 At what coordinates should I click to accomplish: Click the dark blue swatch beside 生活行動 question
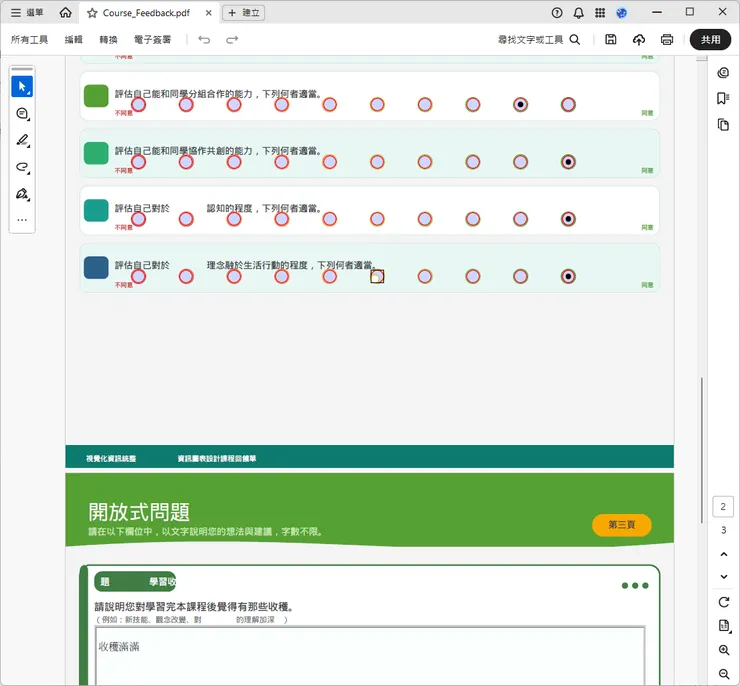tap(96, 268)
